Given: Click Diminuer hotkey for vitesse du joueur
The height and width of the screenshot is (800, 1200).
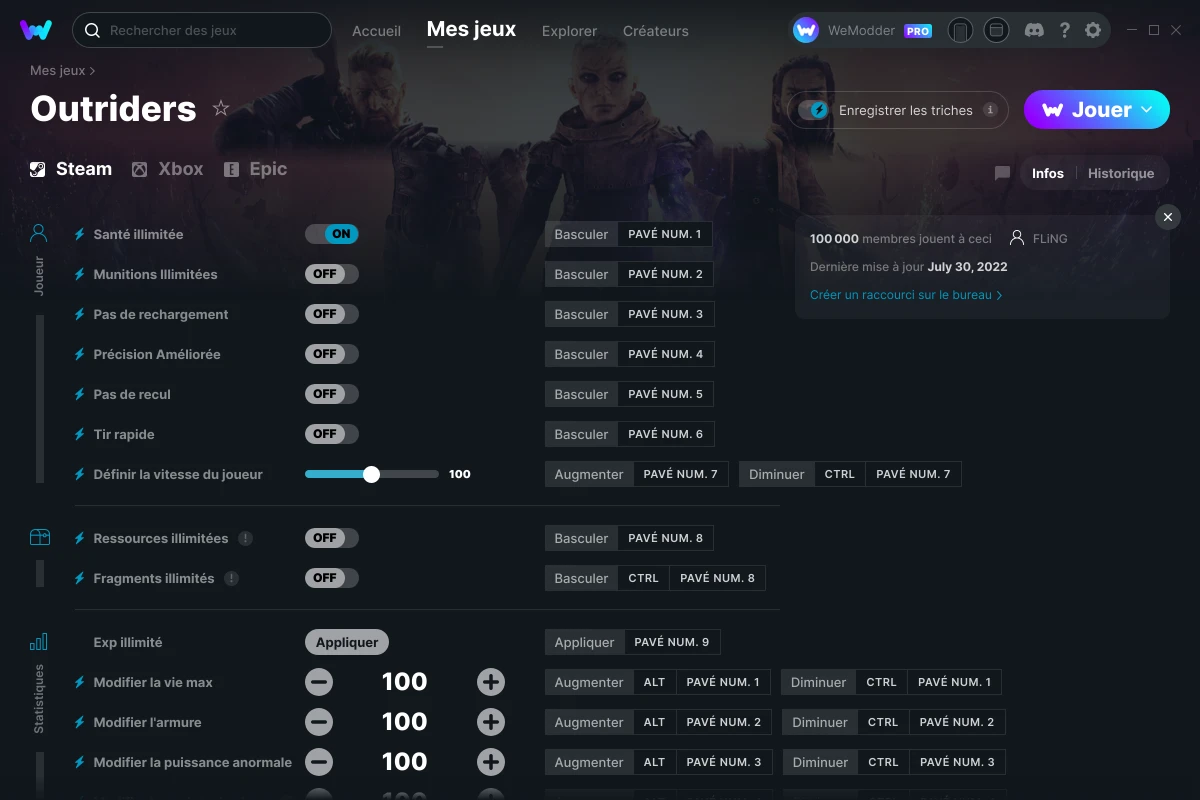Looking at the screenshot, I should pyautogui.click(x=850, y=474).
